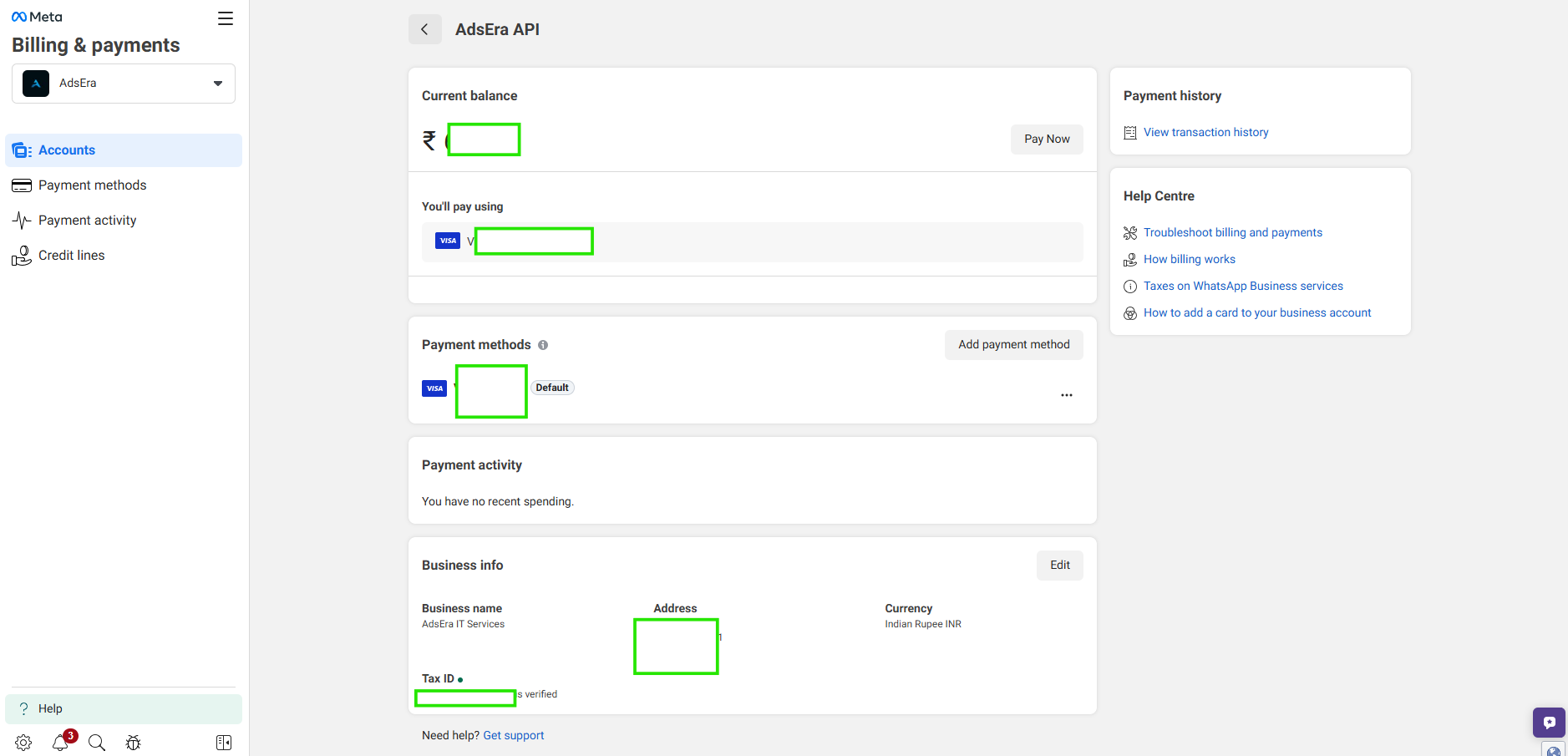Open View transaction history link
This screenshot has width=1568, height=756.
(x=1205, y=133)
